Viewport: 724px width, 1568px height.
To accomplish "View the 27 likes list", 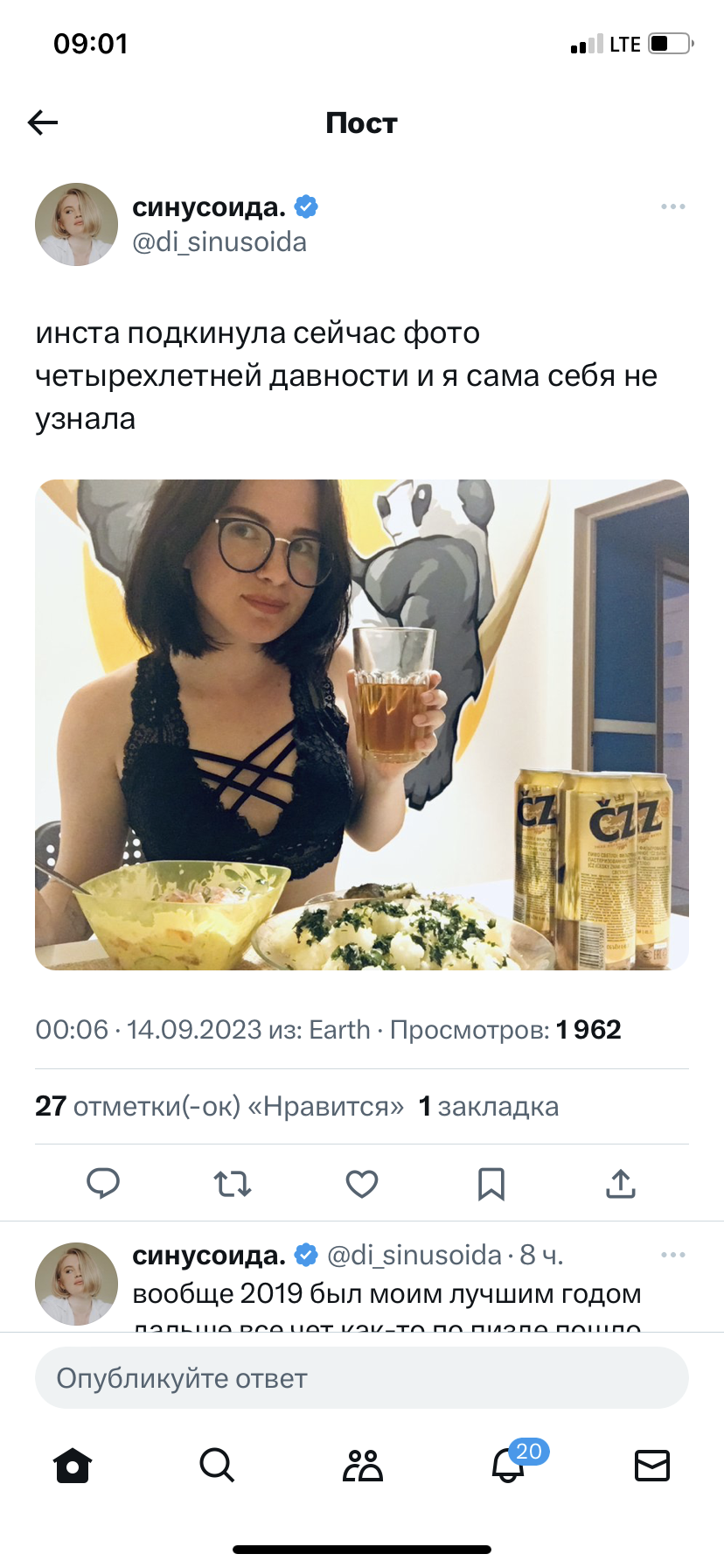I will click(219, 1106).
